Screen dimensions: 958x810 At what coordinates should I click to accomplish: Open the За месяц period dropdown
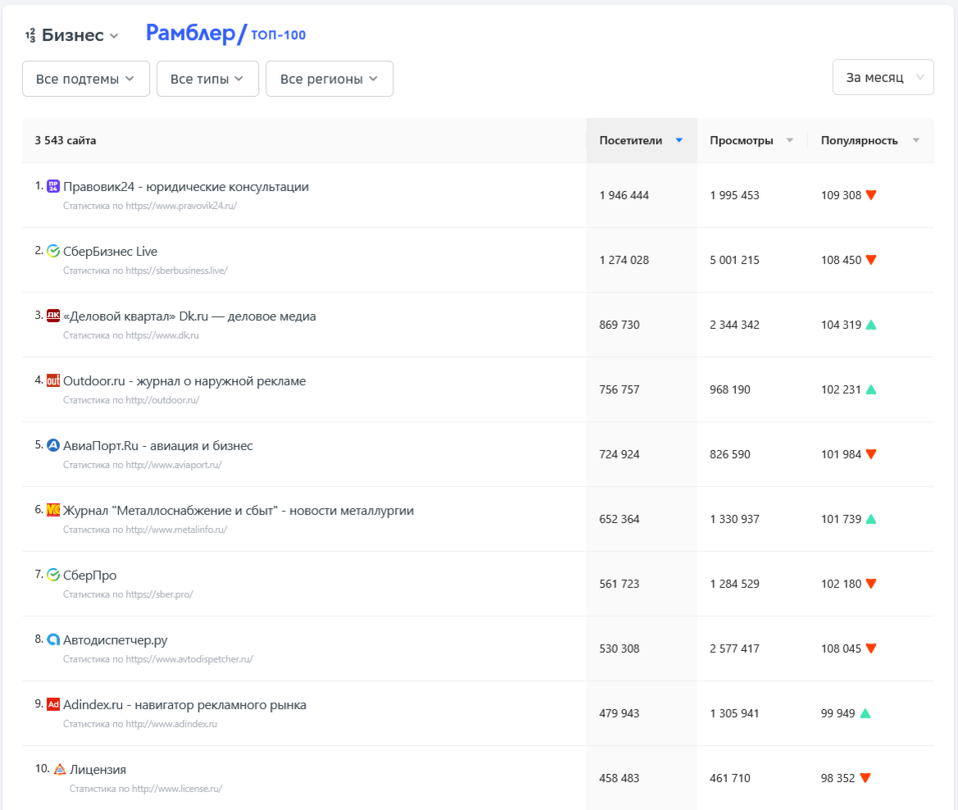(x=883, y=77)
